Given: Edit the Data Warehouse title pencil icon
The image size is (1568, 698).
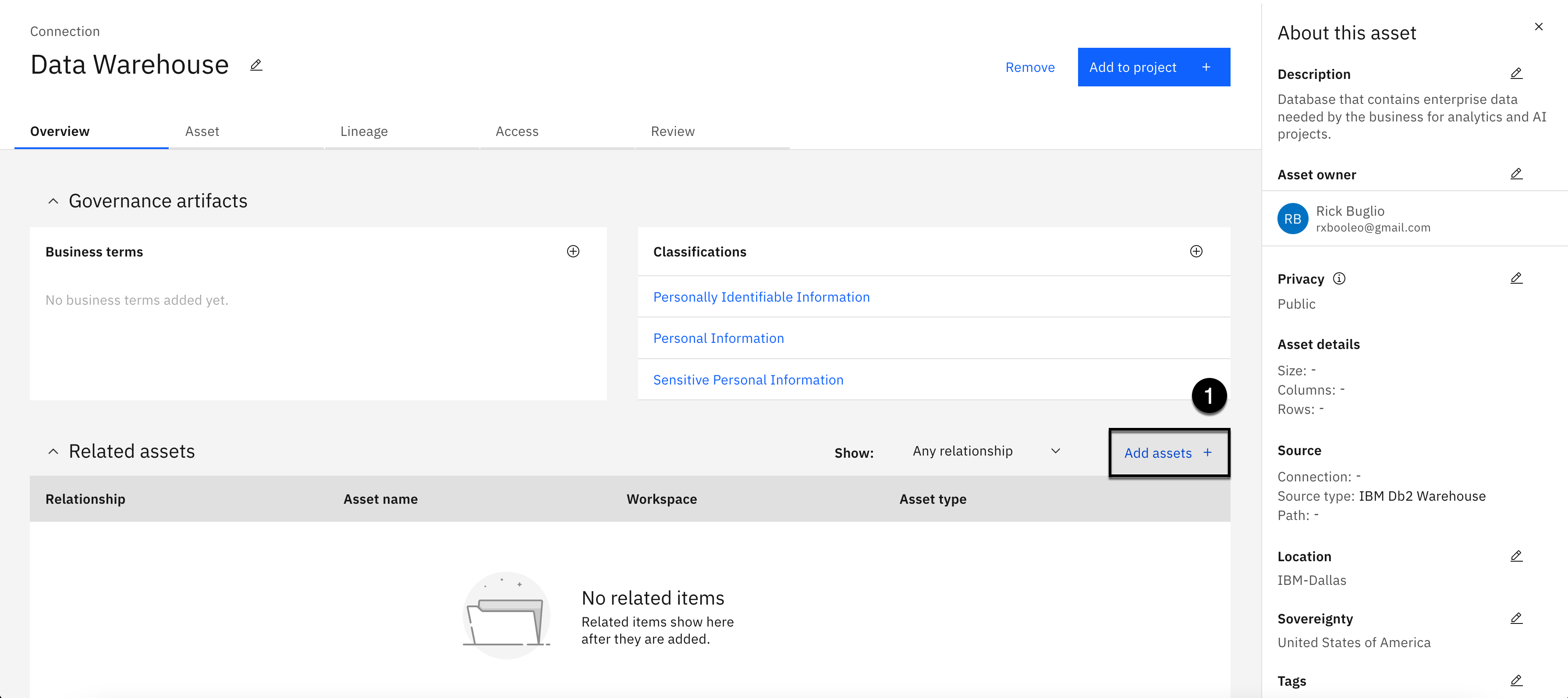Looking at the screenshot, I should (x=255, y=65).
